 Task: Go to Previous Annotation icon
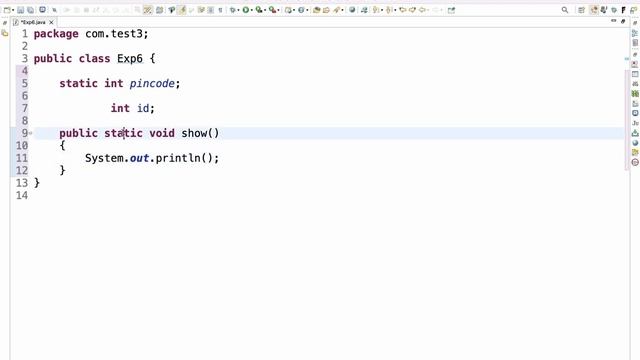tap(389, 10)
